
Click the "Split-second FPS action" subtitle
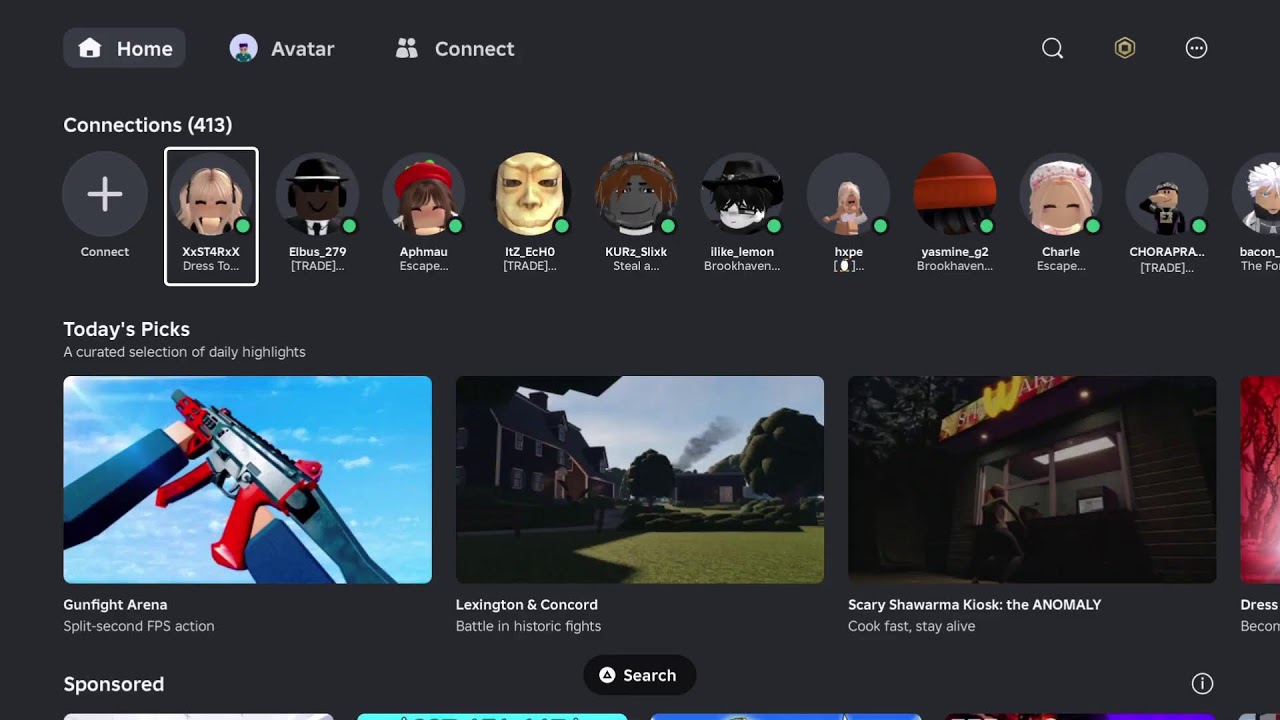(139, 626)
